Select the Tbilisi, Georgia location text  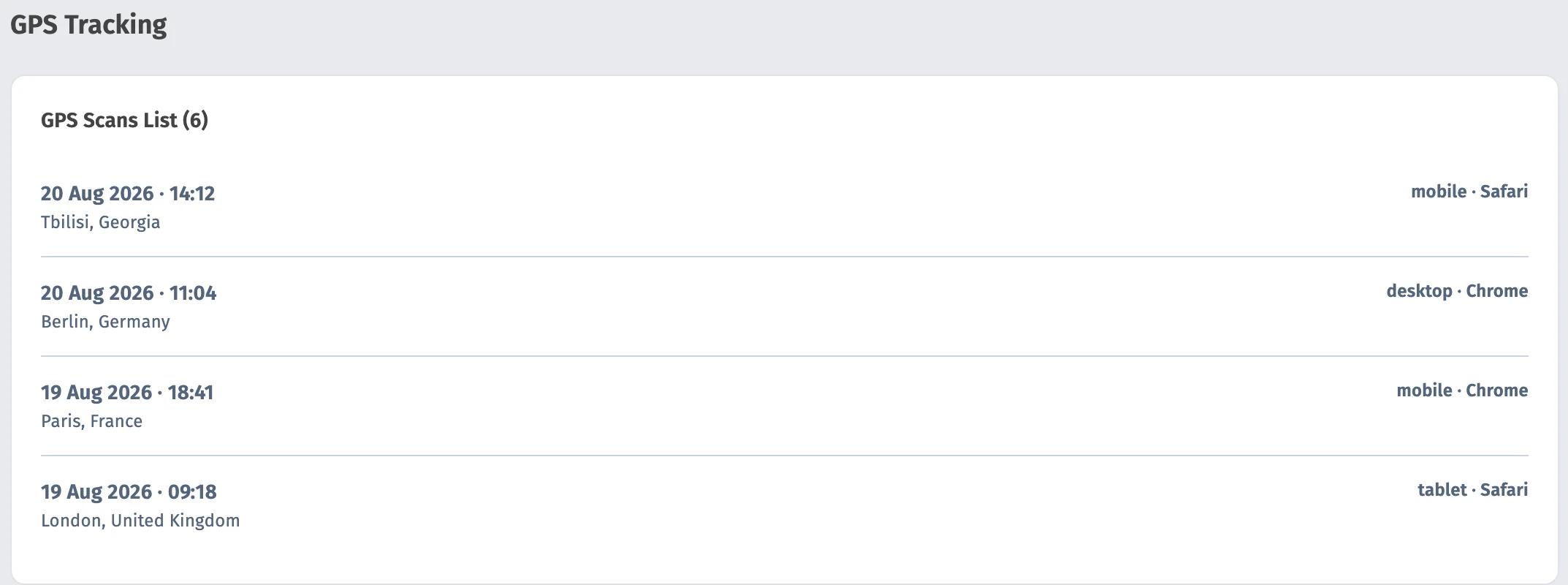click(x=100, y=222)
